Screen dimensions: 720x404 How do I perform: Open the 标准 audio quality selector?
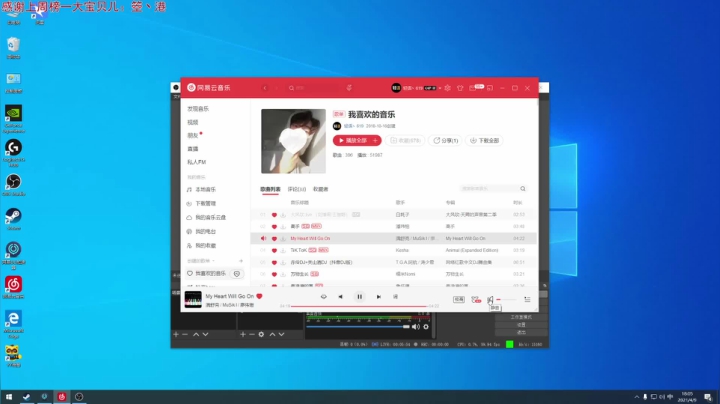point(459,299)
